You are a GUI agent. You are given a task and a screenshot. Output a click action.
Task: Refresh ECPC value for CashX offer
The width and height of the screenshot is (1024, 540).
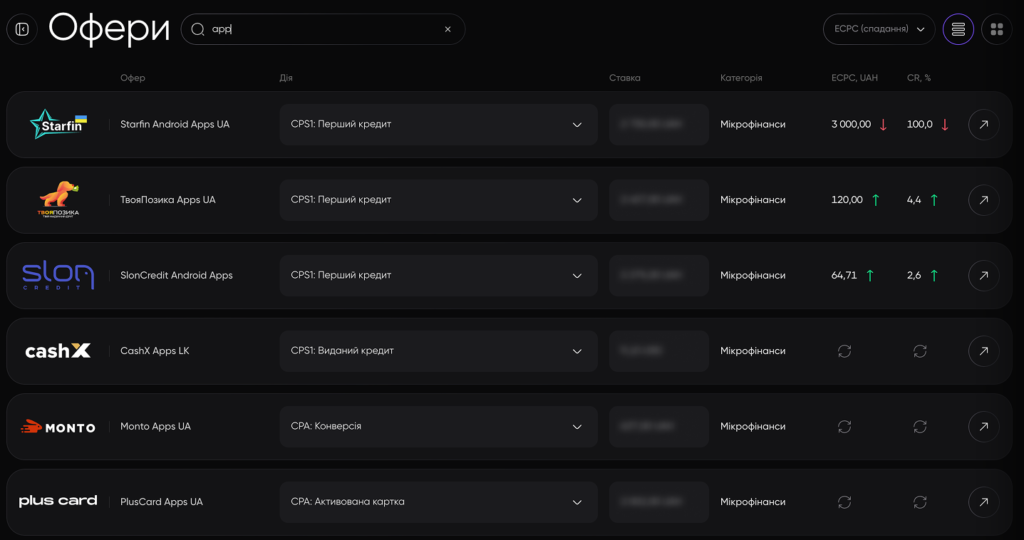click(844, 351)
